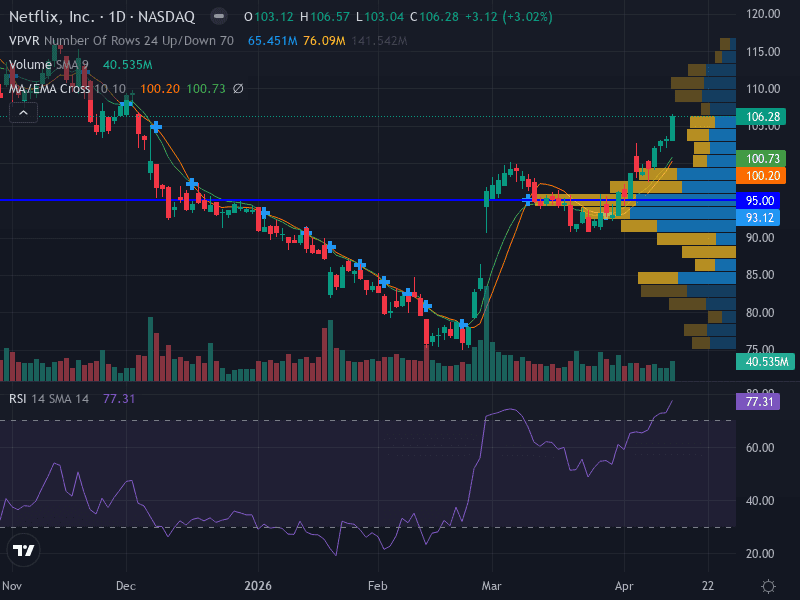This screenshot has height=600, width=800.
Task: Select the MA/EMA Cross legend
Action: [x=67, y=89]
